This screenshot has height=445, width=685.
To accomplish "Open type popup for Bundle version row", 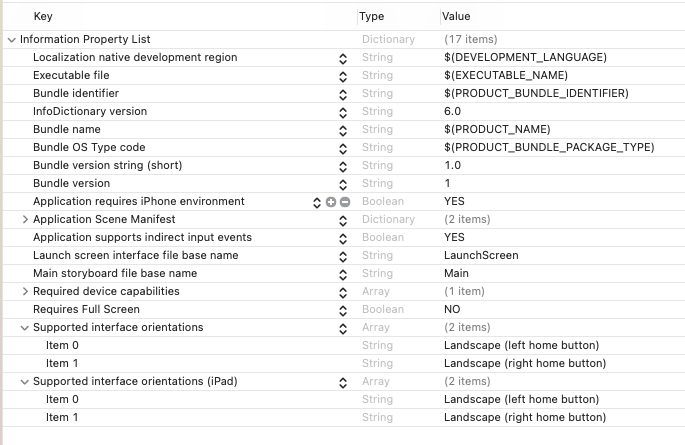I will [343, 184].
